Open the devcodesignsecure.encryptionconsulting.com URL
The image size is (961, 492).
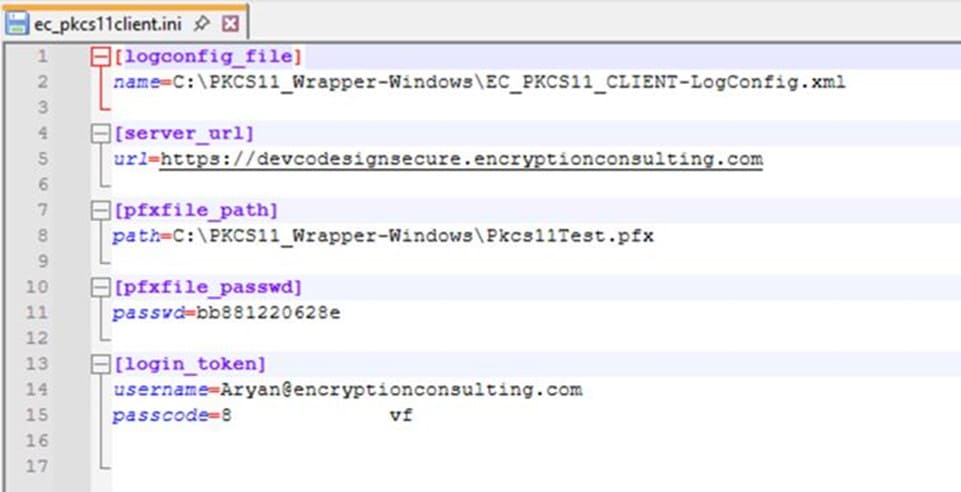(460, 159)
